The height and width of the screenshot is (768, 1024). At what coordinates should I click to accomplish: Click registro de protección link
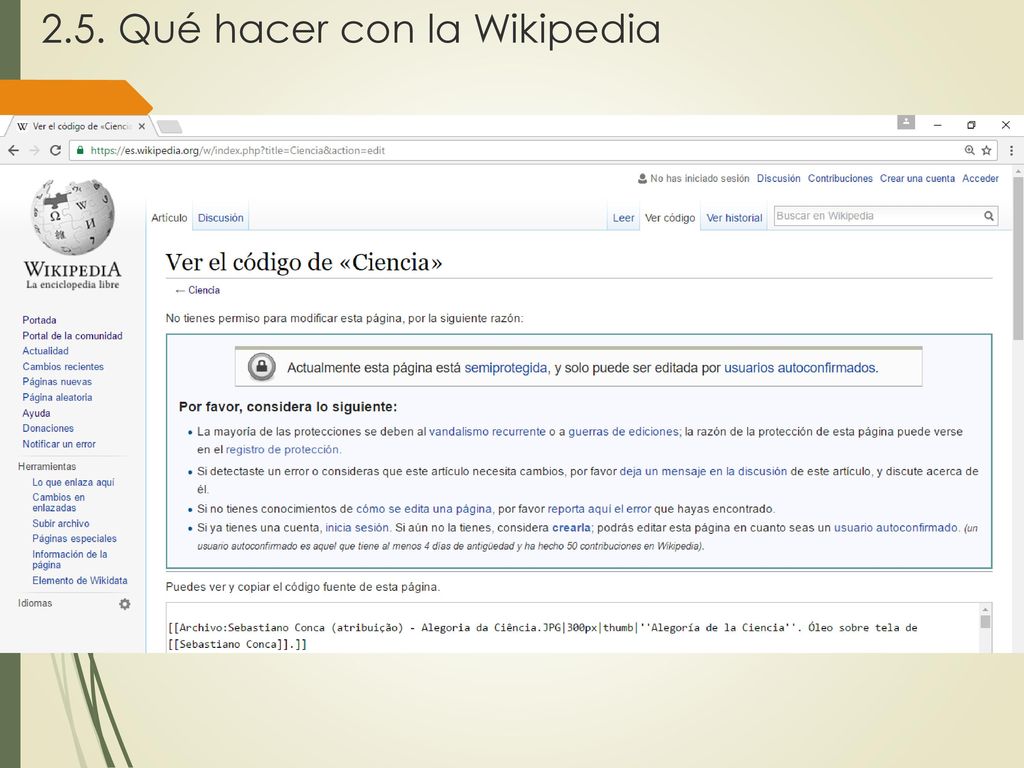tap(283, 449)
